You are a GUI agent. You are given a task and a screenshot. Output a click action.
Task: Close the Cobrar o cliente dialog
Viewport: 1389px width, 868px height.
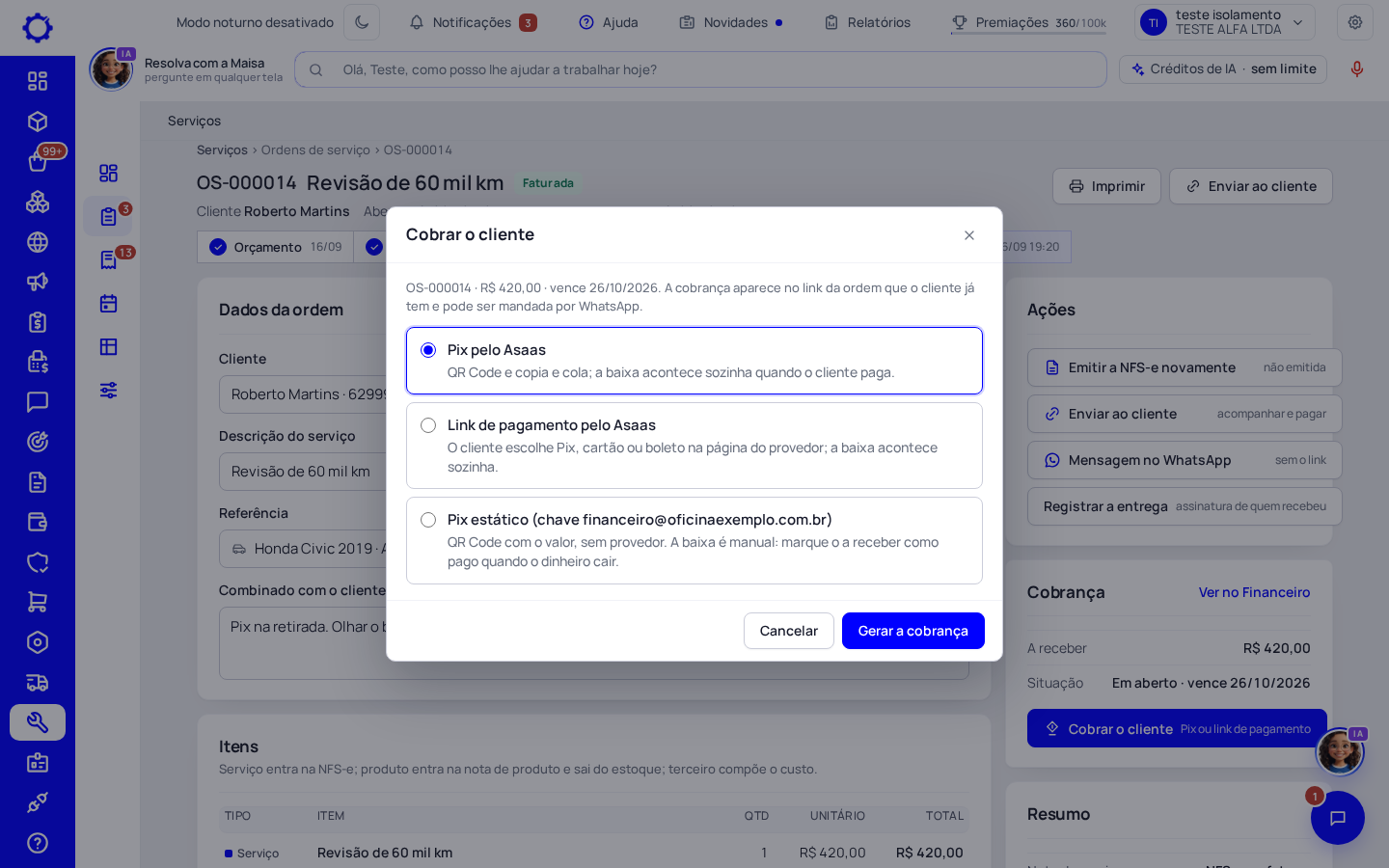point(969,235)
